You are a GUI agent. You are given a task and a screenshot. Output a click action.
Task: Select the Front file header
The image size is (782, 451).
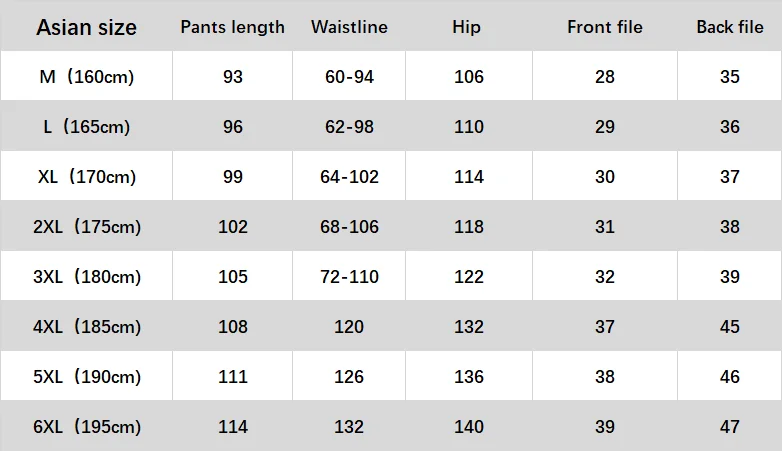pyautogui.click(x=605, y=27)
